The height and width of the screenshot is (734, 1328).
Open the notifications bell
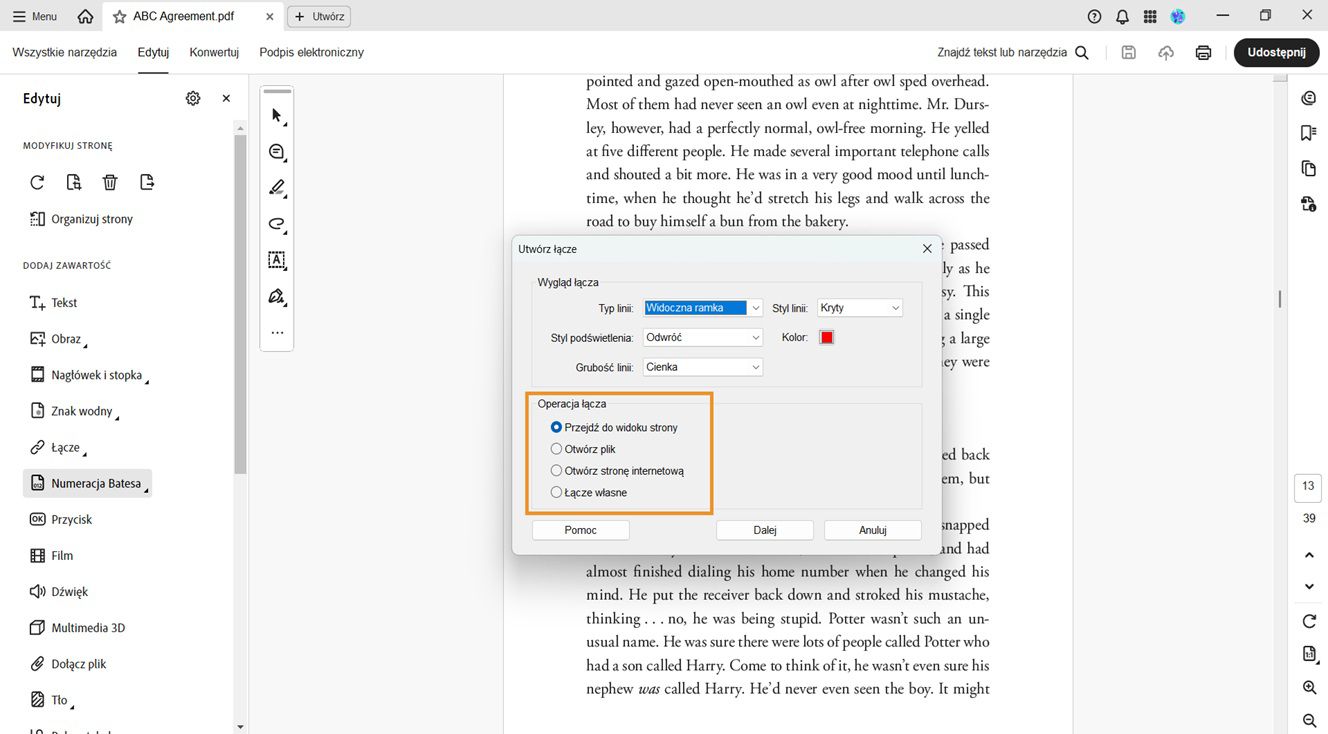[1122, 17]
